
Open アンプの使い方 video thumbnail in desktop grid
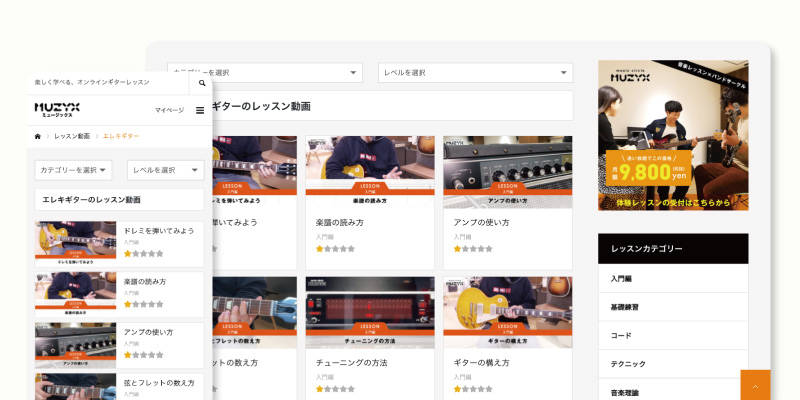pos(508,172)
